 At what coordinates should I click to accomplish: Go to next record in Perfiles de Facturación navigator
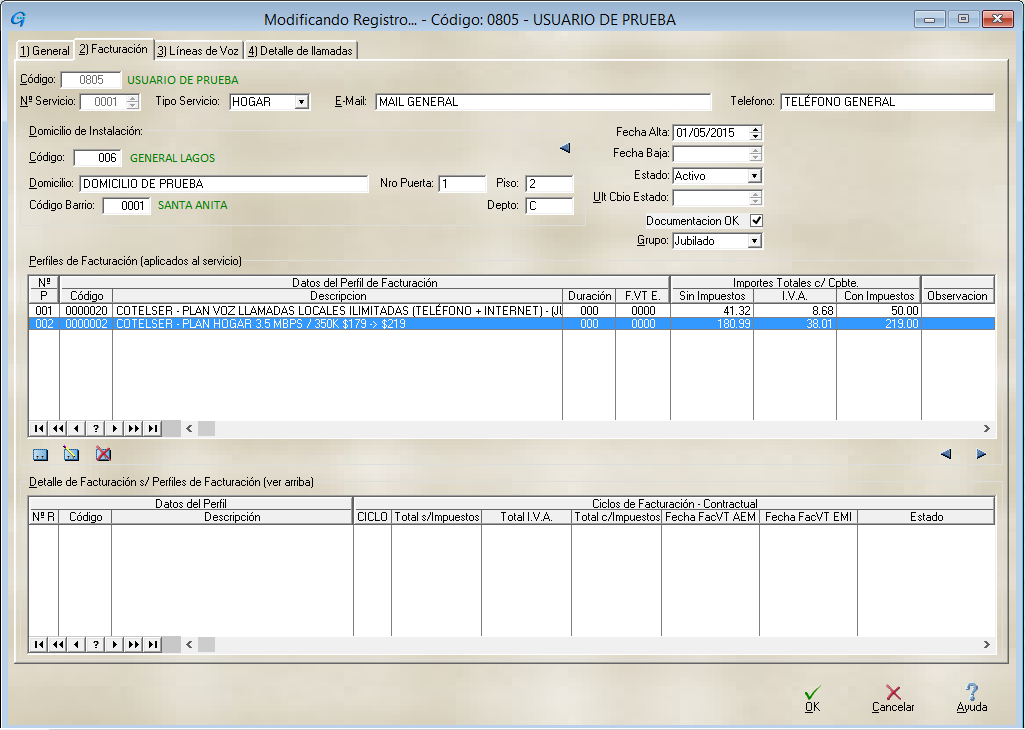pyautogui.click(x=114, y=429)
